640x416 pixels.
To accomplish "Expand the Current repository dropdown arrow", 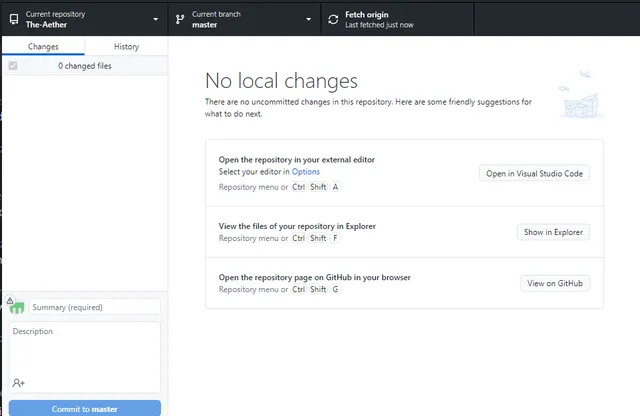I will pyautogui.click(x=156, y=19).
